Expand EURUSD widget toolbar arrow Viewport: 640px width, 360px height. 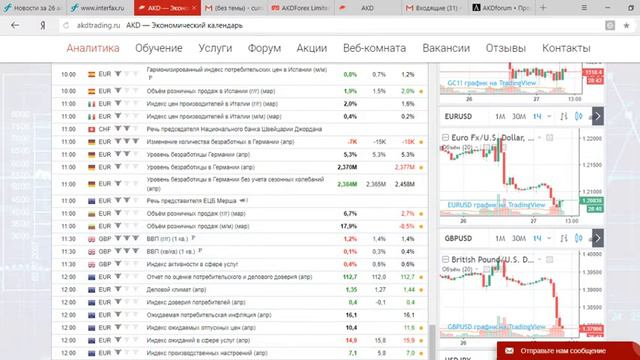pos(598,116)
